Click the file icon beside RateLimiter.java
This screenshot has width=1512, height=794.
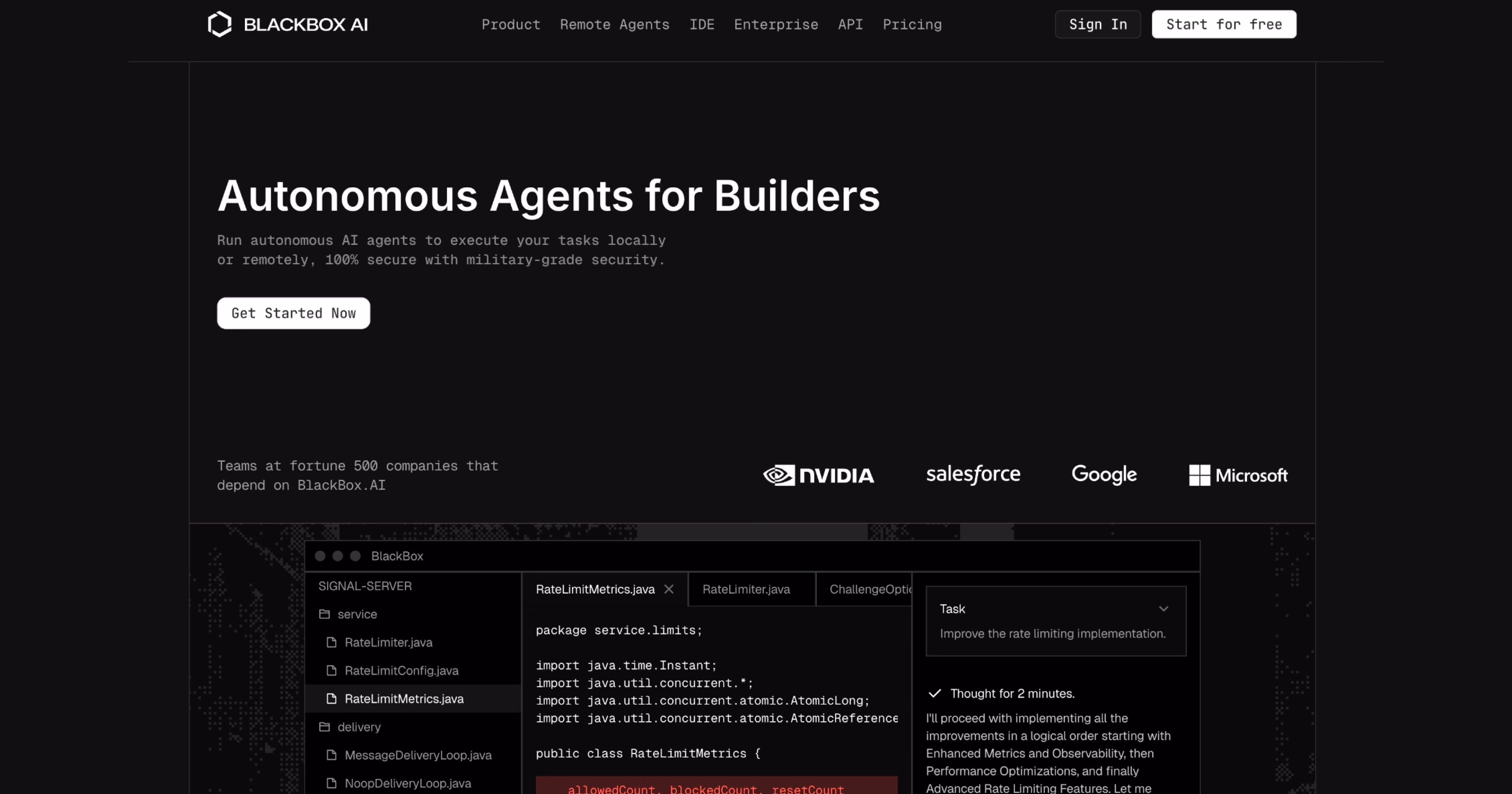tap(332, 642)
